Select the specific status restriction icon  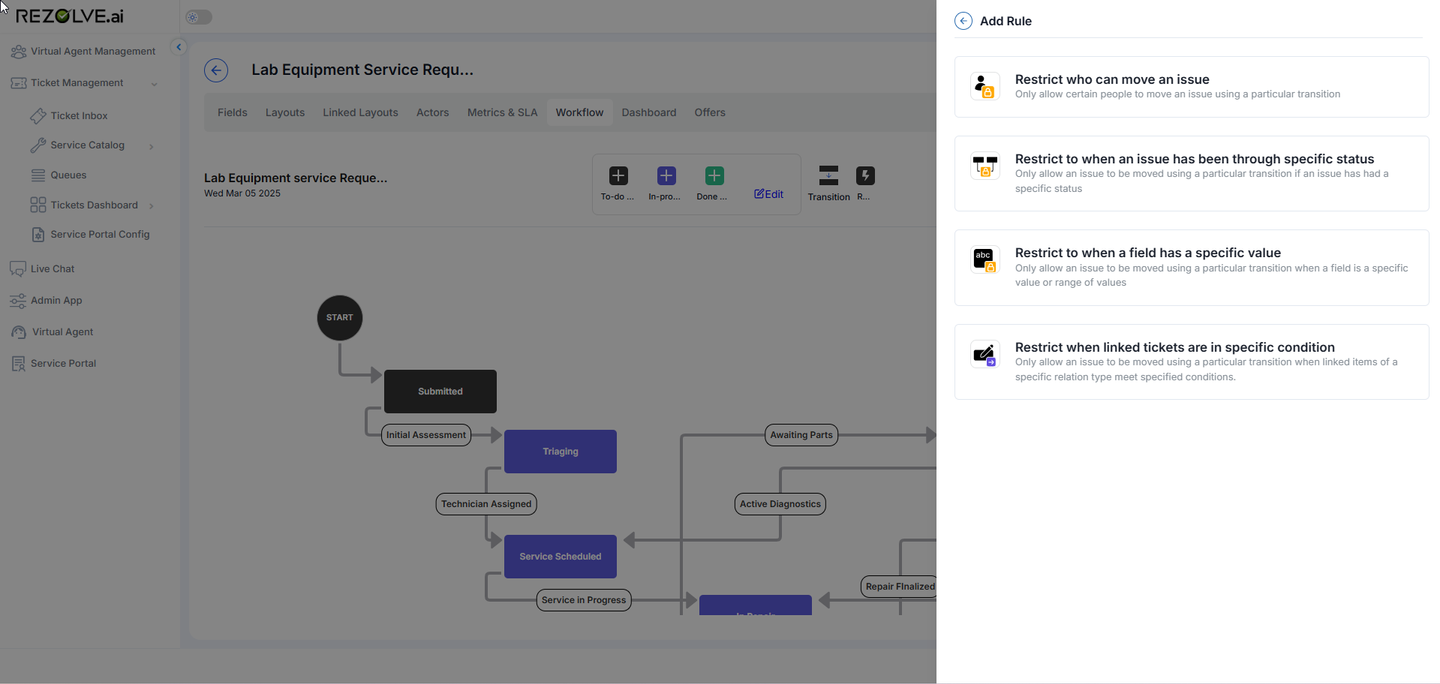(x=985, y=166)
